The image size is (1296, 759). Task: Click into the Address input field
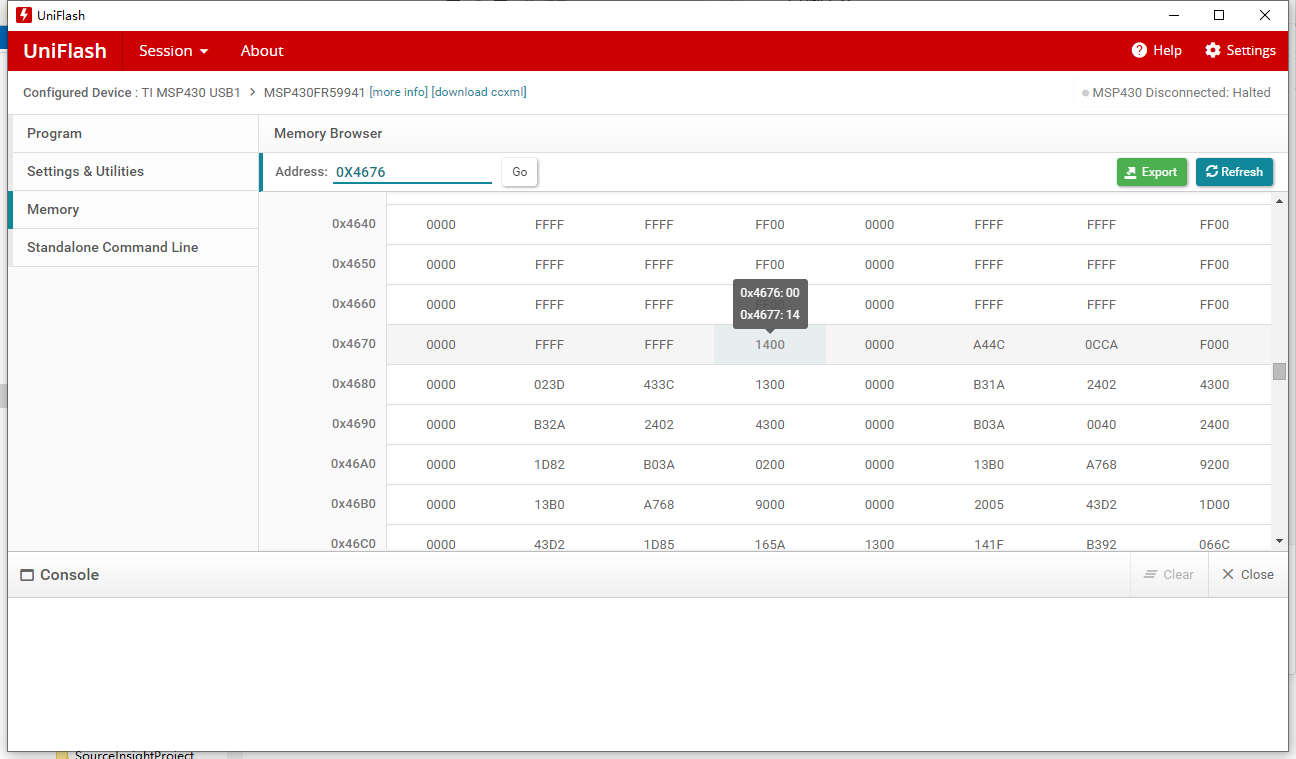412,172
